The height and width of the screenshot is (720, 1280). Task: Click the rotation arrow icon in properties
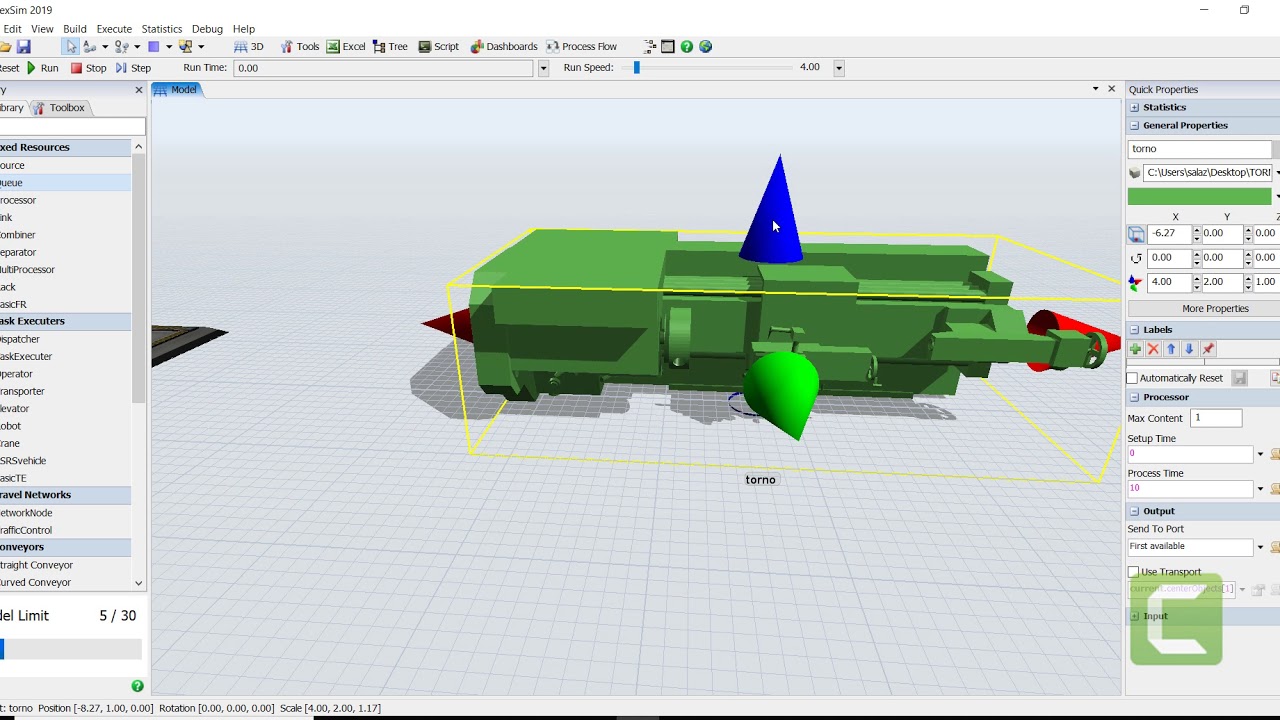pyautogui.click(x=1136, y=258)
